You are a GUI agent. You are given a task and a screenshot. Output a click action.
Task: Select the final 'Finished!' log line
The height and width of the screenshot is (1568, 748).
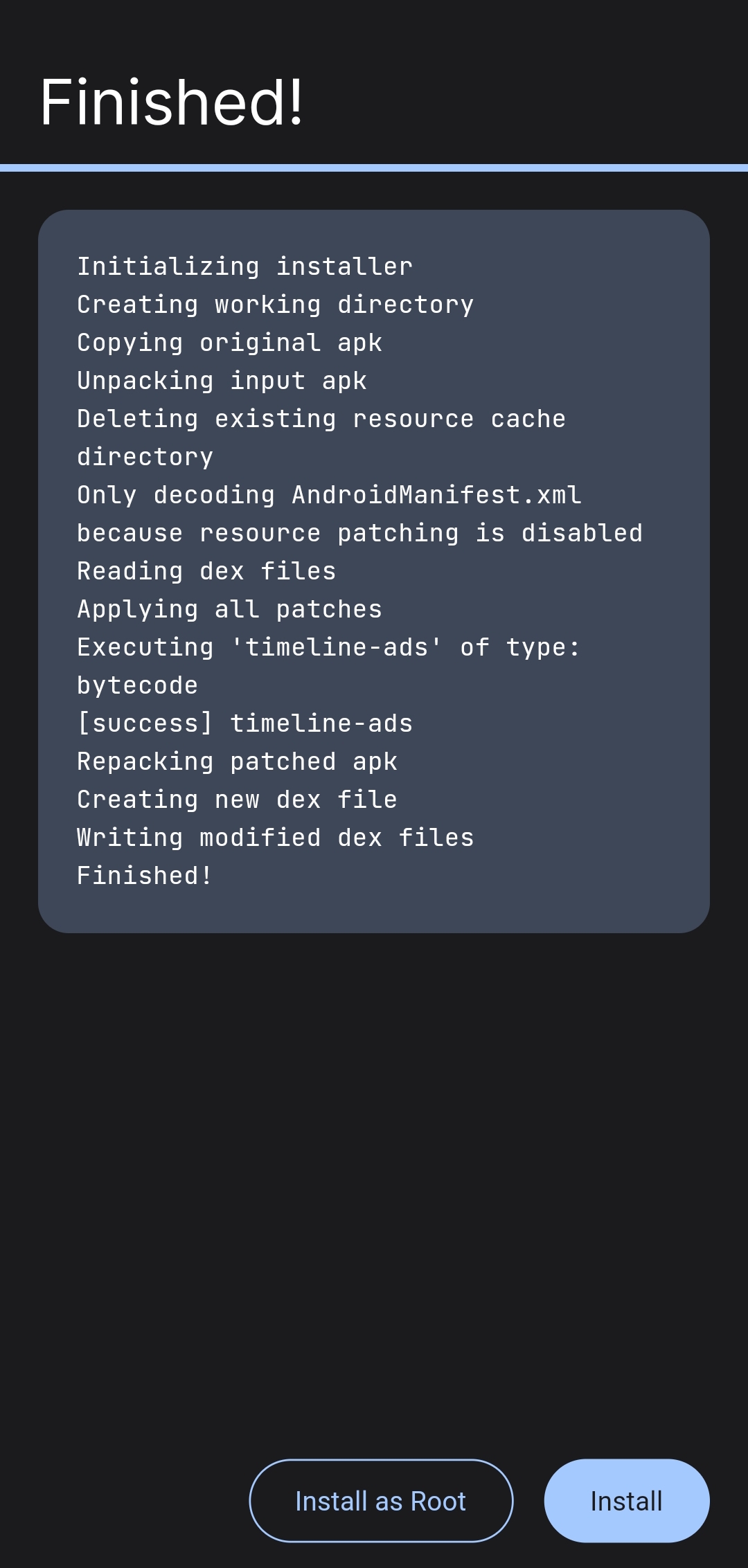144,874
